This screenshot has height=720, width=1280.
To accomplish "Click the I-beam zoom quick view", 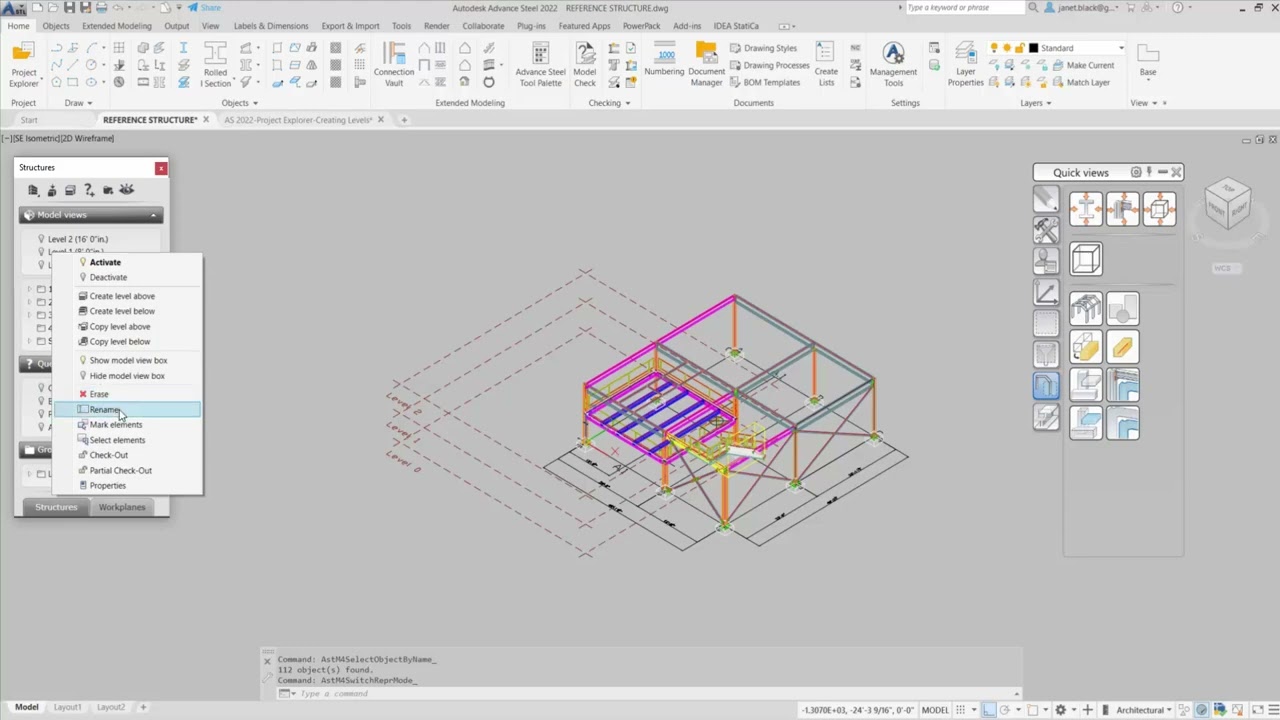I will [1086, 209].
